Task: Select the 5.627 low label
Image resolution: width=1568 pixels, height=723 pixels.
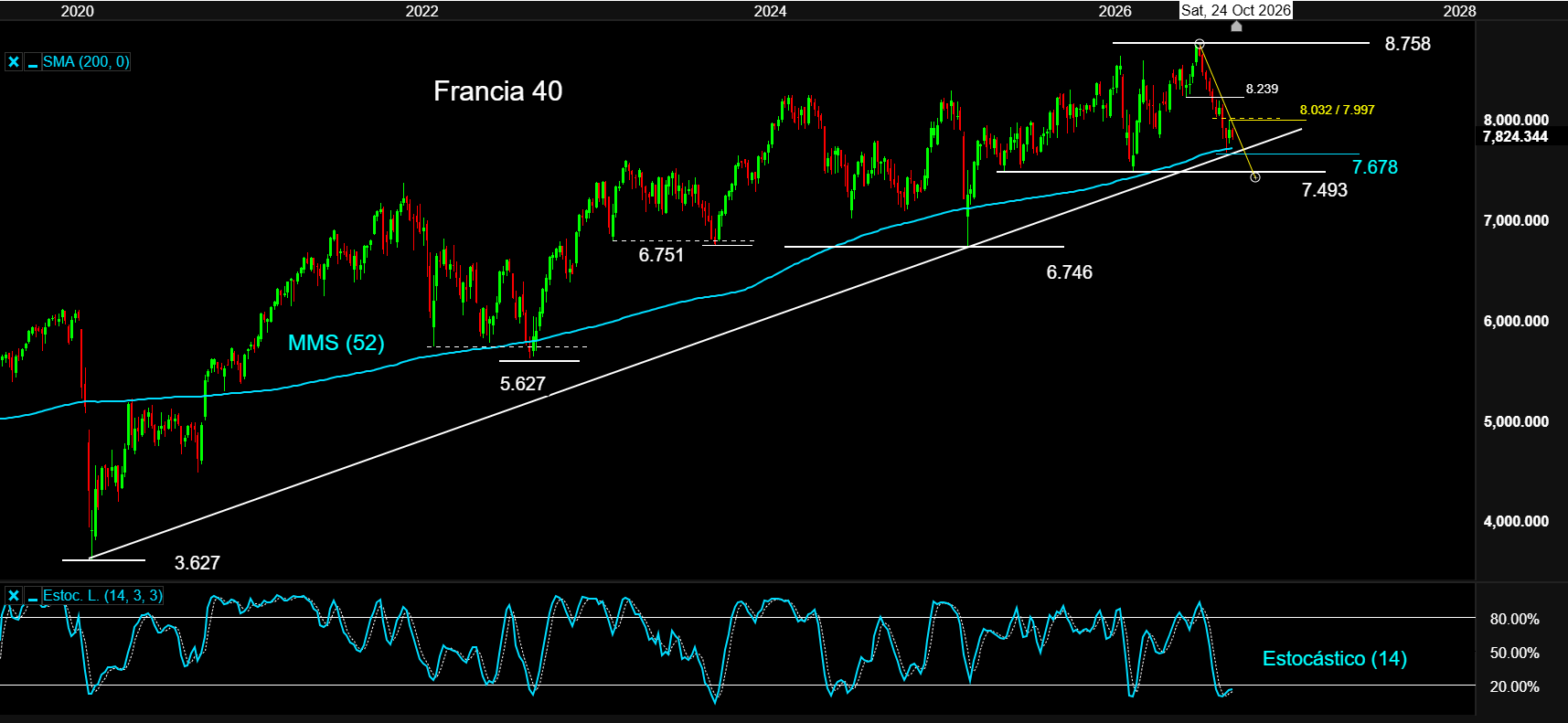Action: pos(522,384)
